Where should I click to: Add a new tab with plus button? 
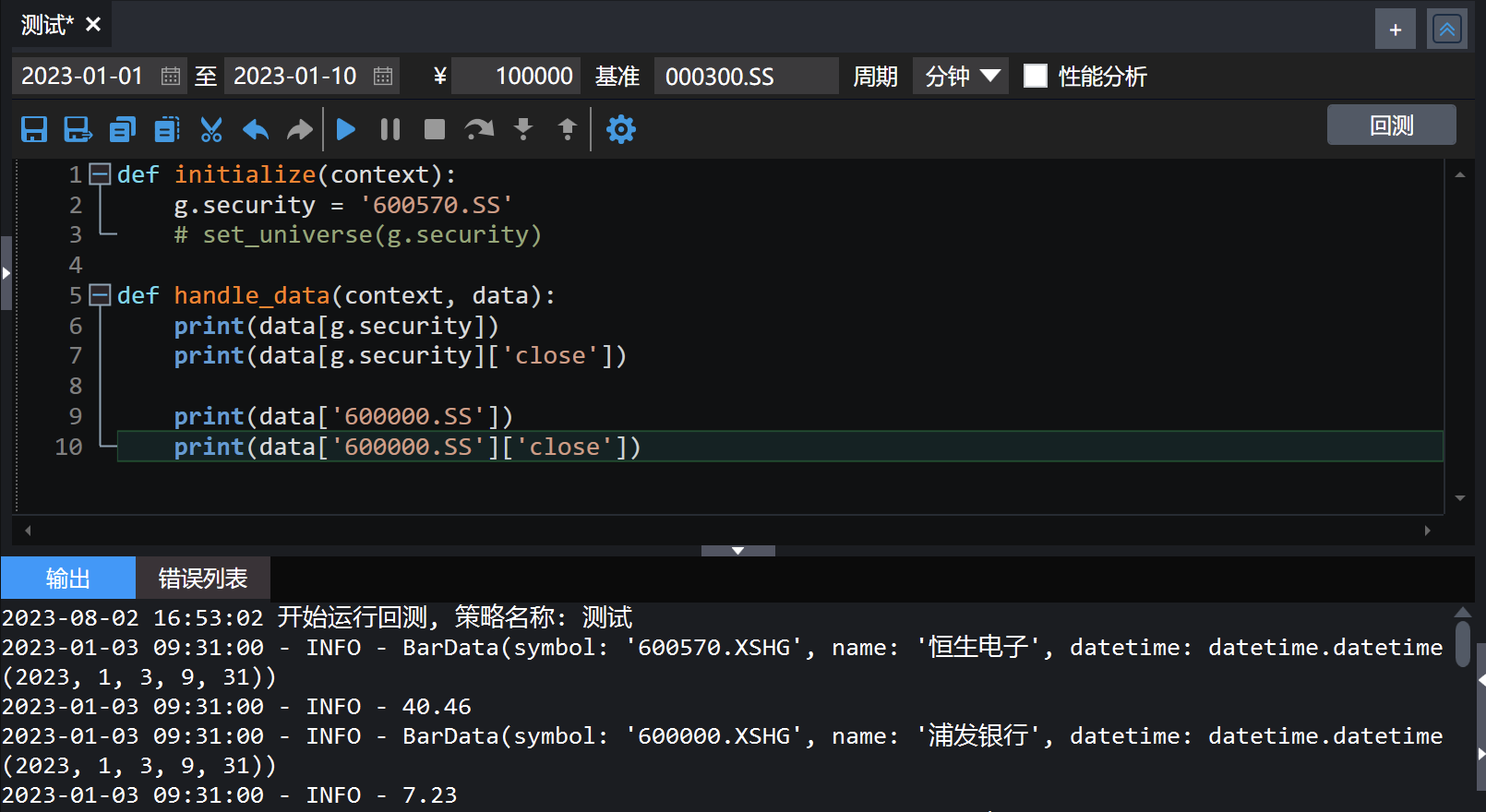tap(1395, 30)
